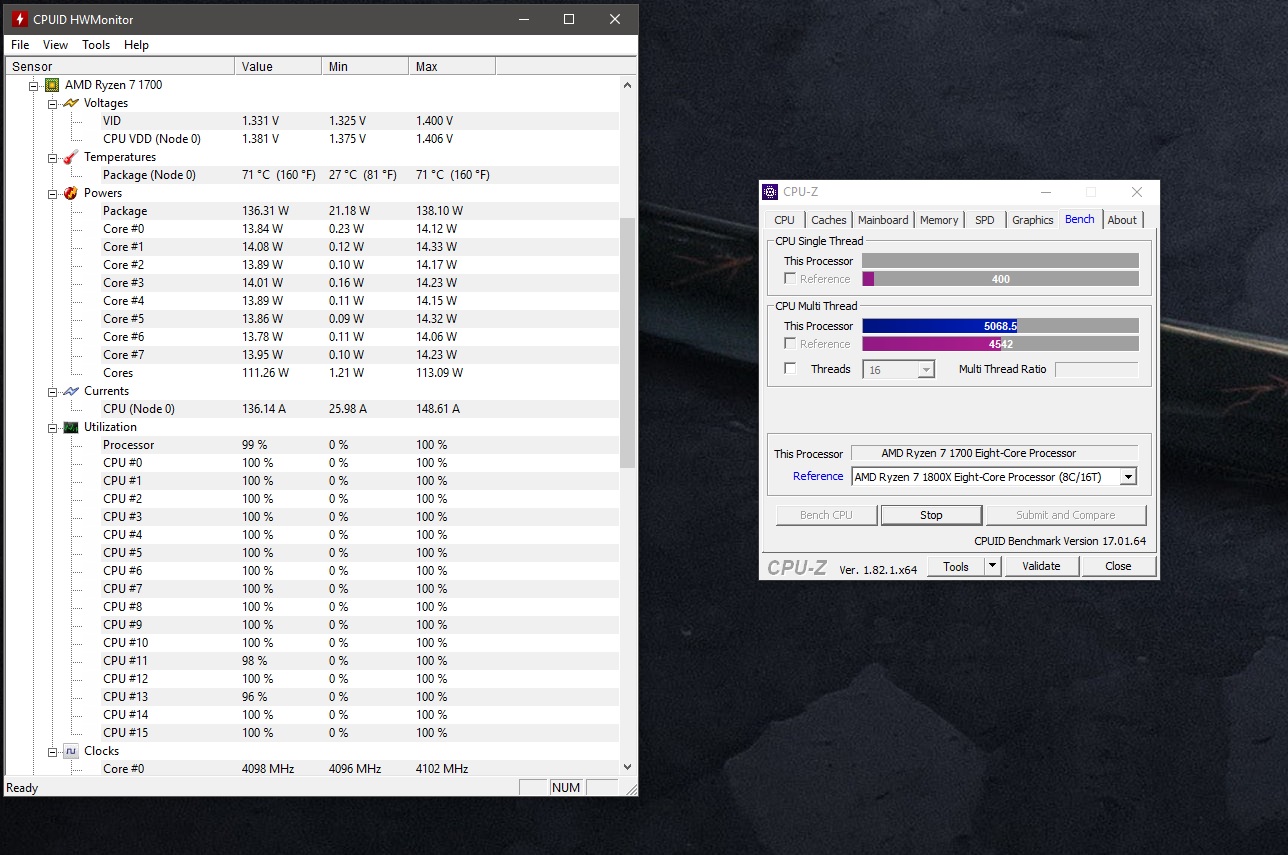Viewport: 1288px width, 855px height.
Task: Click the Multi Thread Reference 4542 bar
Action: [1000, 344]
